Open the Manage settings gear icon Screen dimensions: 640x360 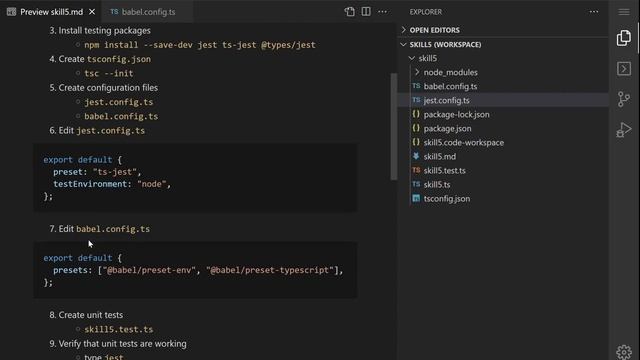tap(624, 351)
